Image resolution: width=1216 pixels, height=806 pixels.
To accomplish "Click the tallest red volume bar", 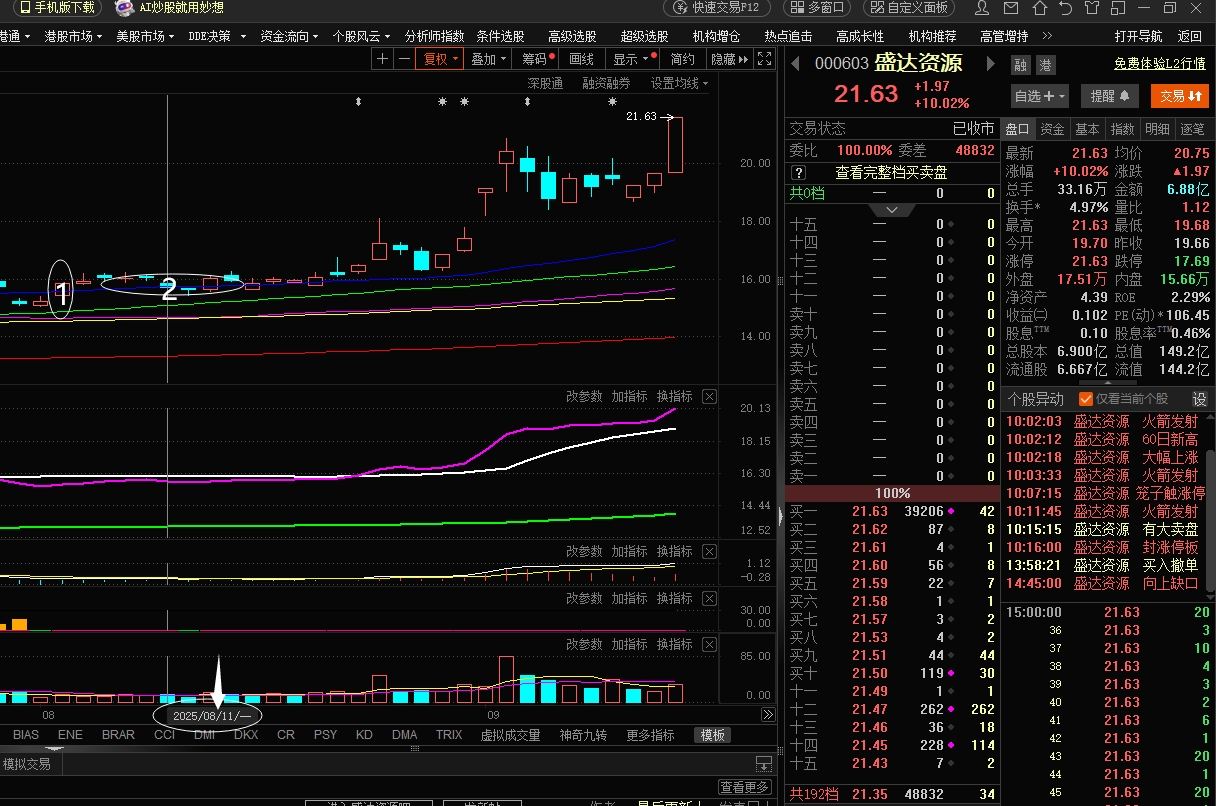I will click(x=506, y=680).
